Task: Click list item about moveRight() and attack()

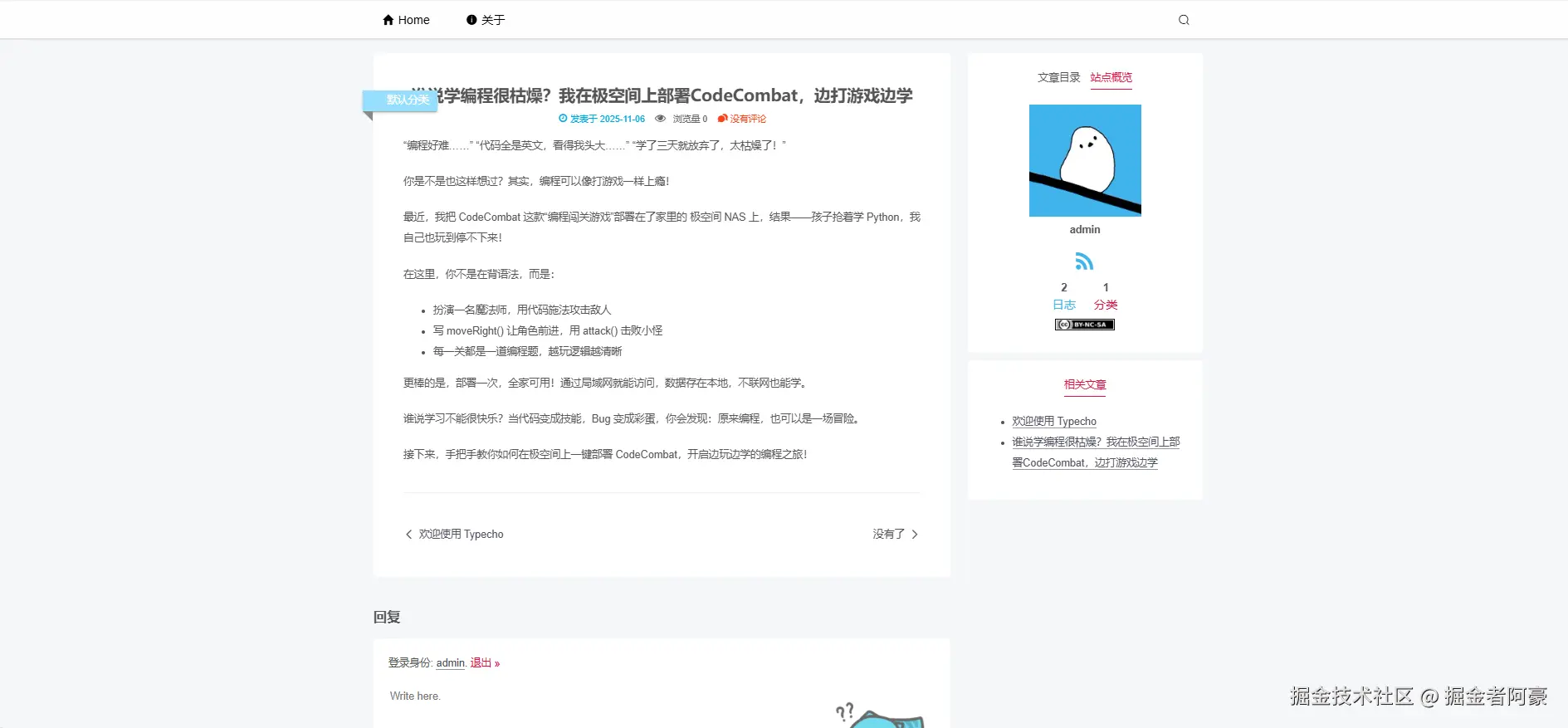Action: tap(547, 330)
